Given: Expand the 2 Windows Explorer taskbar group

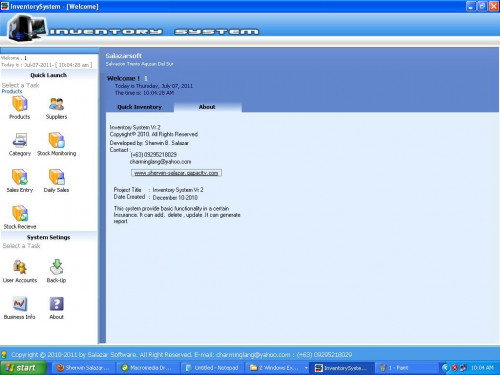Looking at the screenshot, I should [278, 368].
